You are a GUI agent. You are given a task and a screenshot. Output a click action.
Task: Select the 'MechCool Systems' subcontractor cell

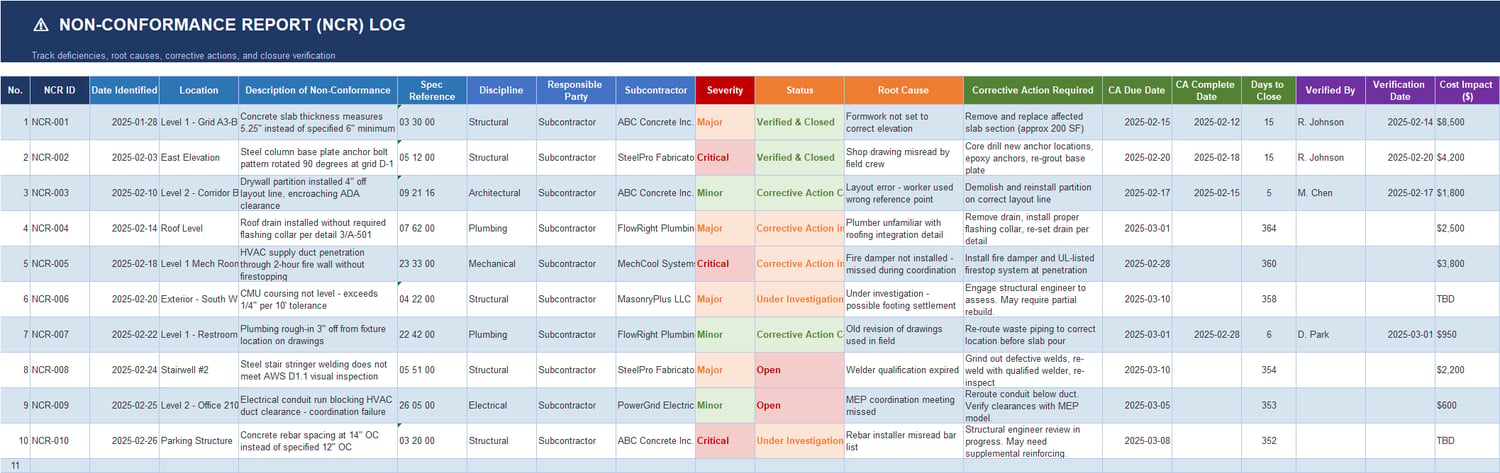(656, 264)
